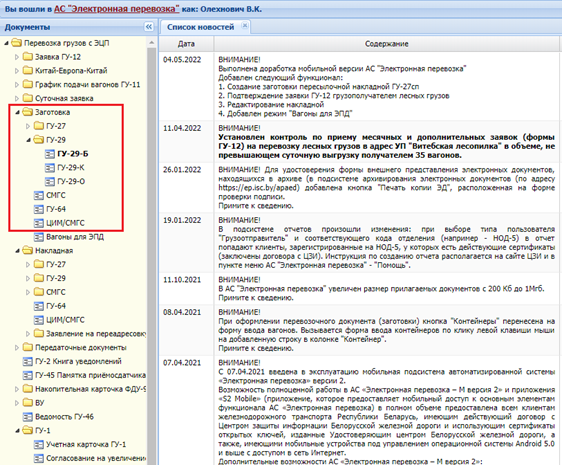Collapse the ГУ-1 folder arrow
562x465 pixels.
(x=17, y=431)
